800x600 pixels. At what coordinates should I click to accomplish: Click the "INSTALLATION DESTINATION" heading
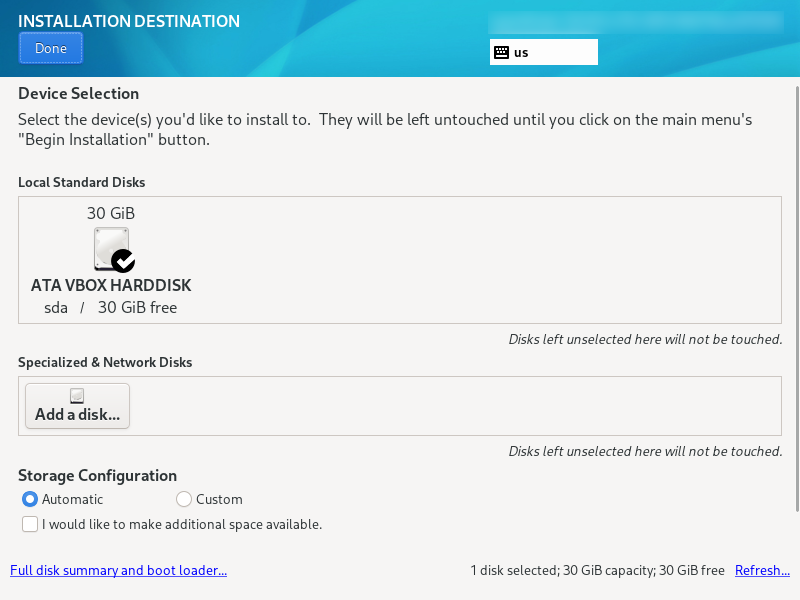(x=129, y=21)
